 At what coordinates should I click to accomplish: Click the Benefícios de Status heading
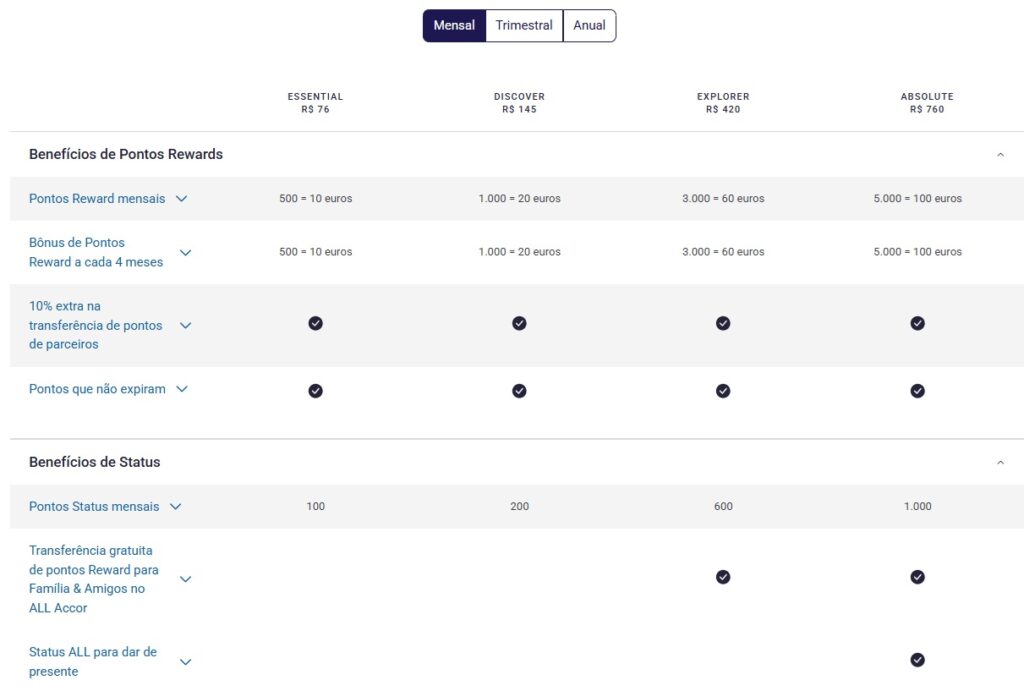95,462
